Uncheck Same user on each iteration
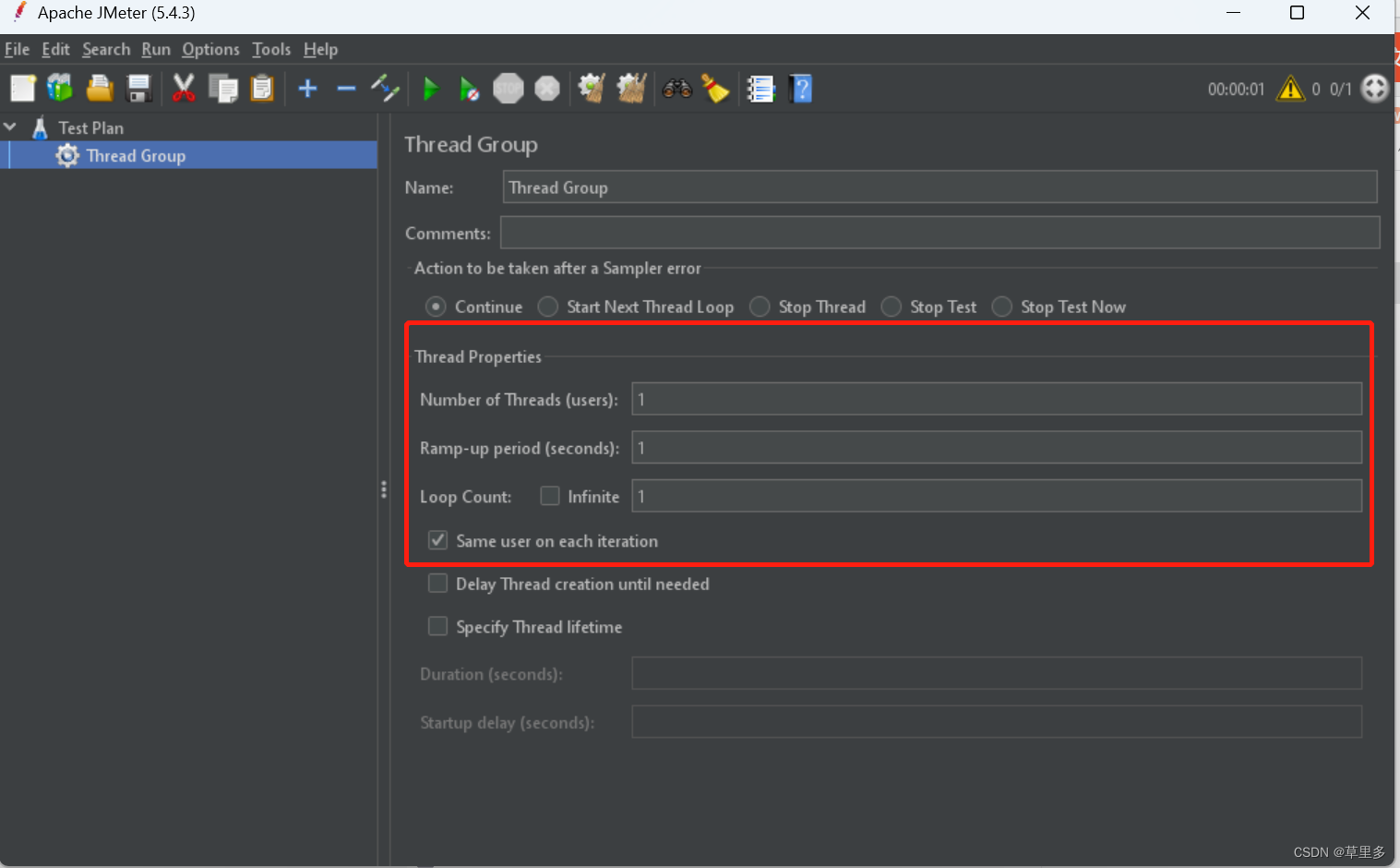Viewport: 1400px width, 868px height. pos(438,540)
